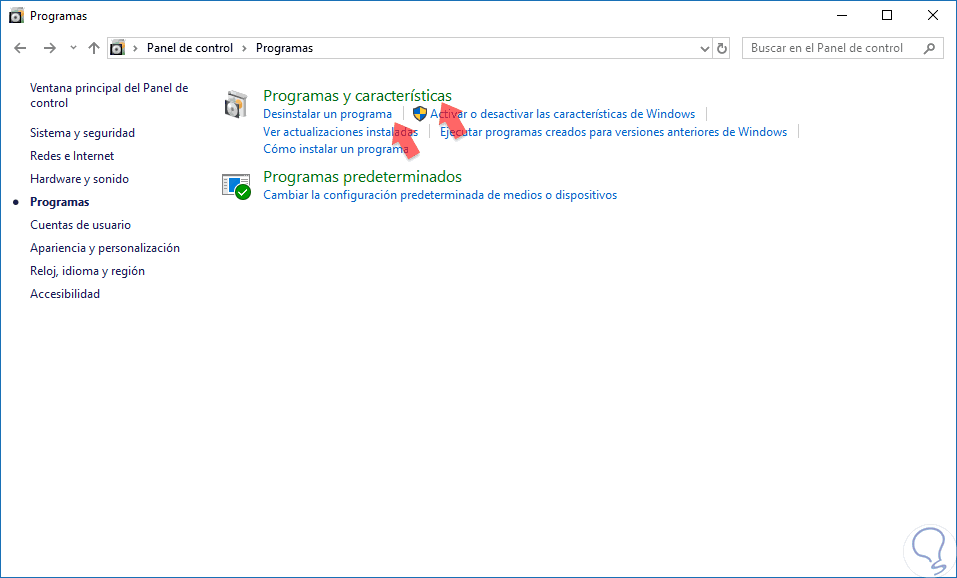Open the recent locations dropdown arrow
This screenshot has width=957, height=578.
point(73,48)
